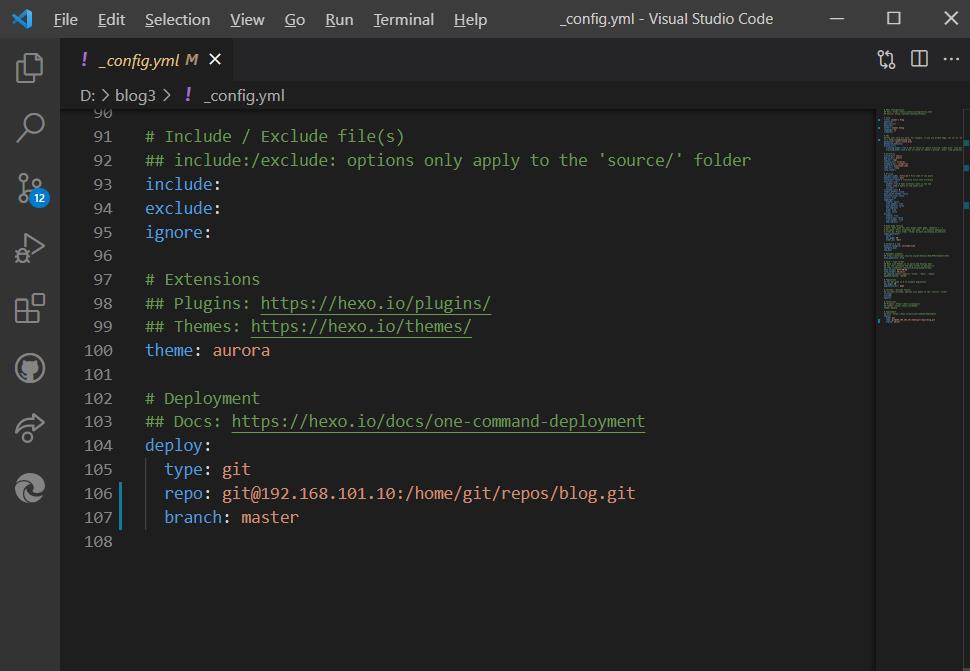Open the Run and Debug view
Screen dimensions: 970x671
29,247
